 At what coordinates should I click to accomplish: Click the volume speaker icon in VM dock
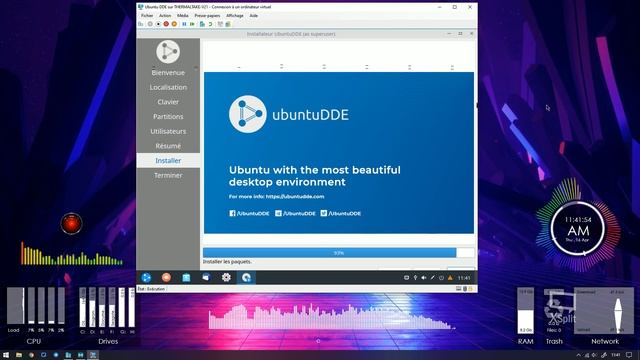tap(424, 278)
